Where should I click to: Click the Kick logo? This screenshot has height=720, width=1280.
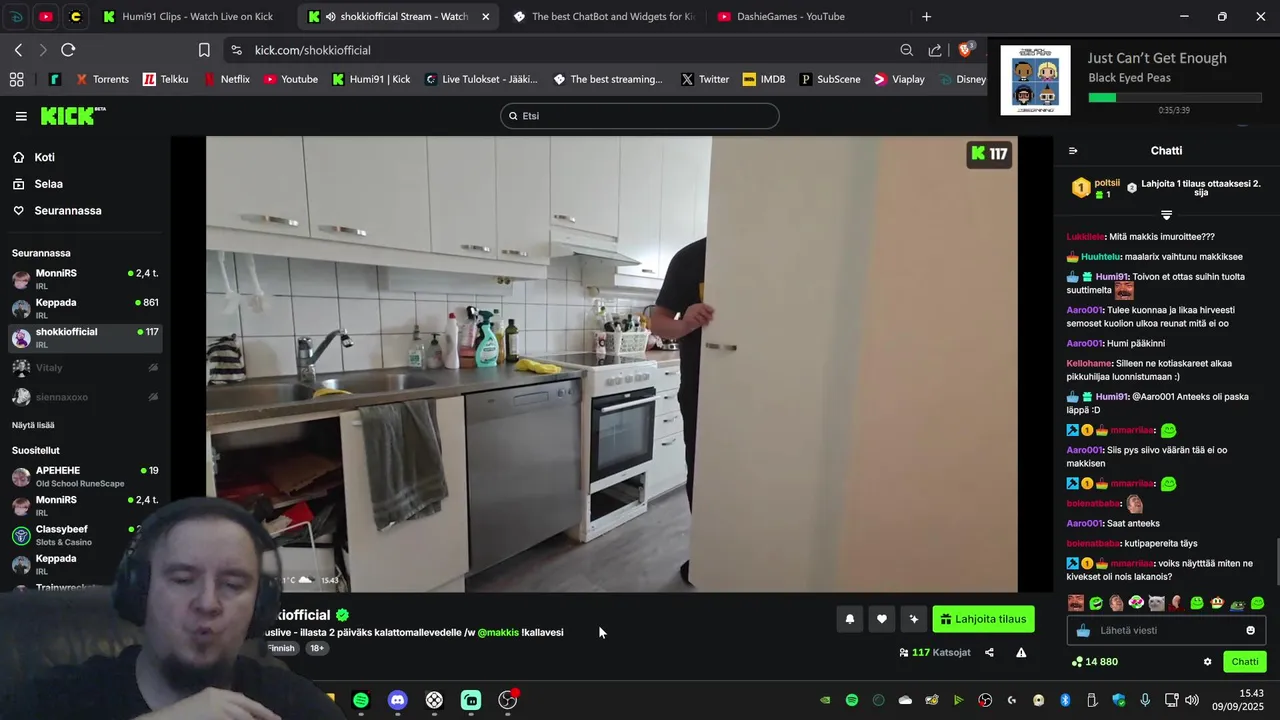(x=73, y=116)
